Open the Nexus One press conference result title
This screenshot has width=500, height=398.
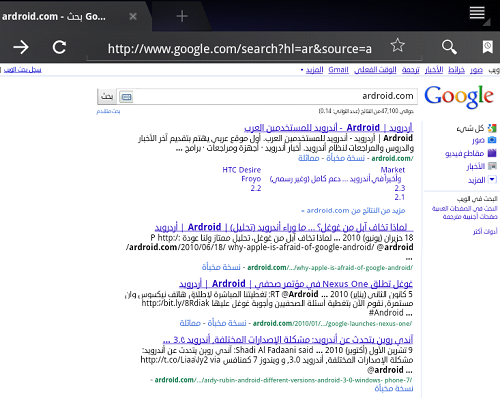[296, 284]
